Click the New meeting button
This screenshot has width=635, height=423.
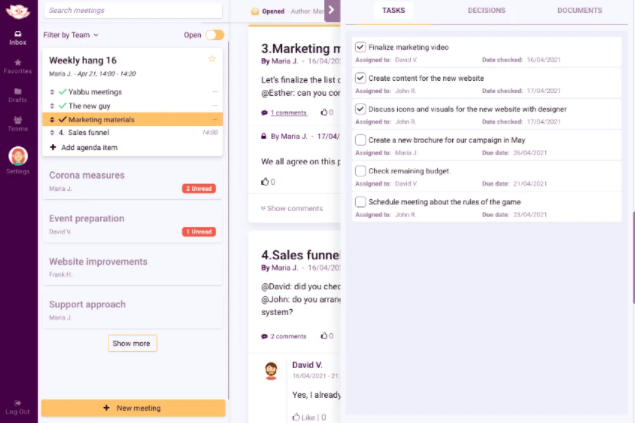coord(133,408)
